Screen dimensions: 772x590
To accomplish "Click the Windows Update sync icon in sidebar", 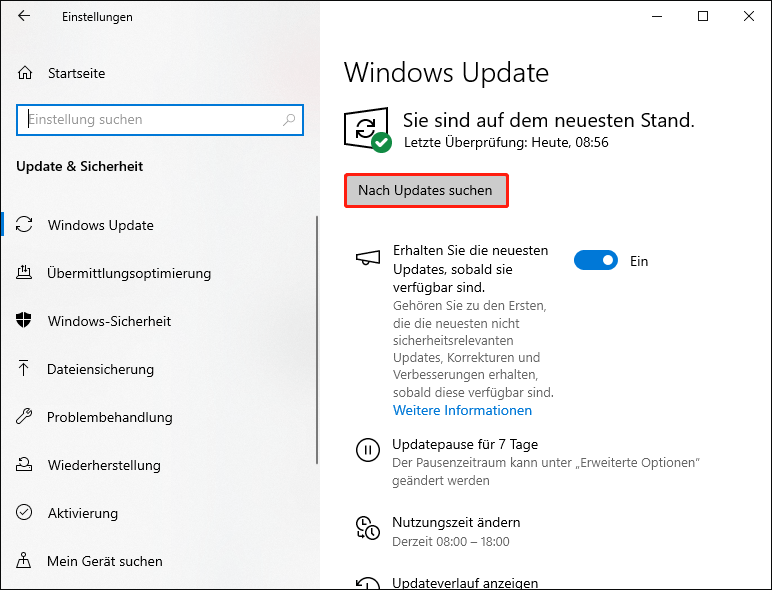I will 24,224.
